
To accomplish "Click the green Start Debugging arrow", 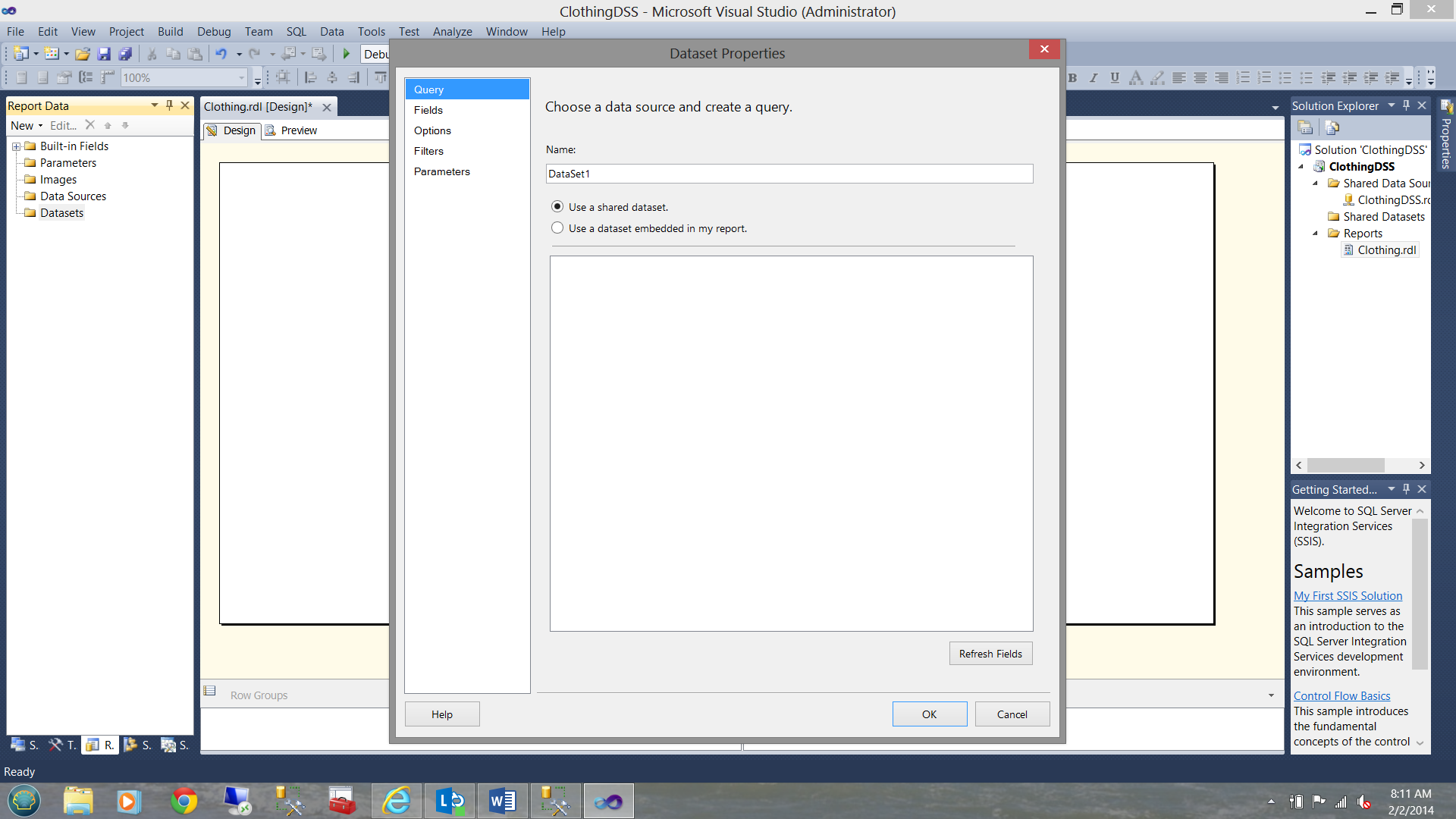I will pyautogui.click(x=346, y=54).
